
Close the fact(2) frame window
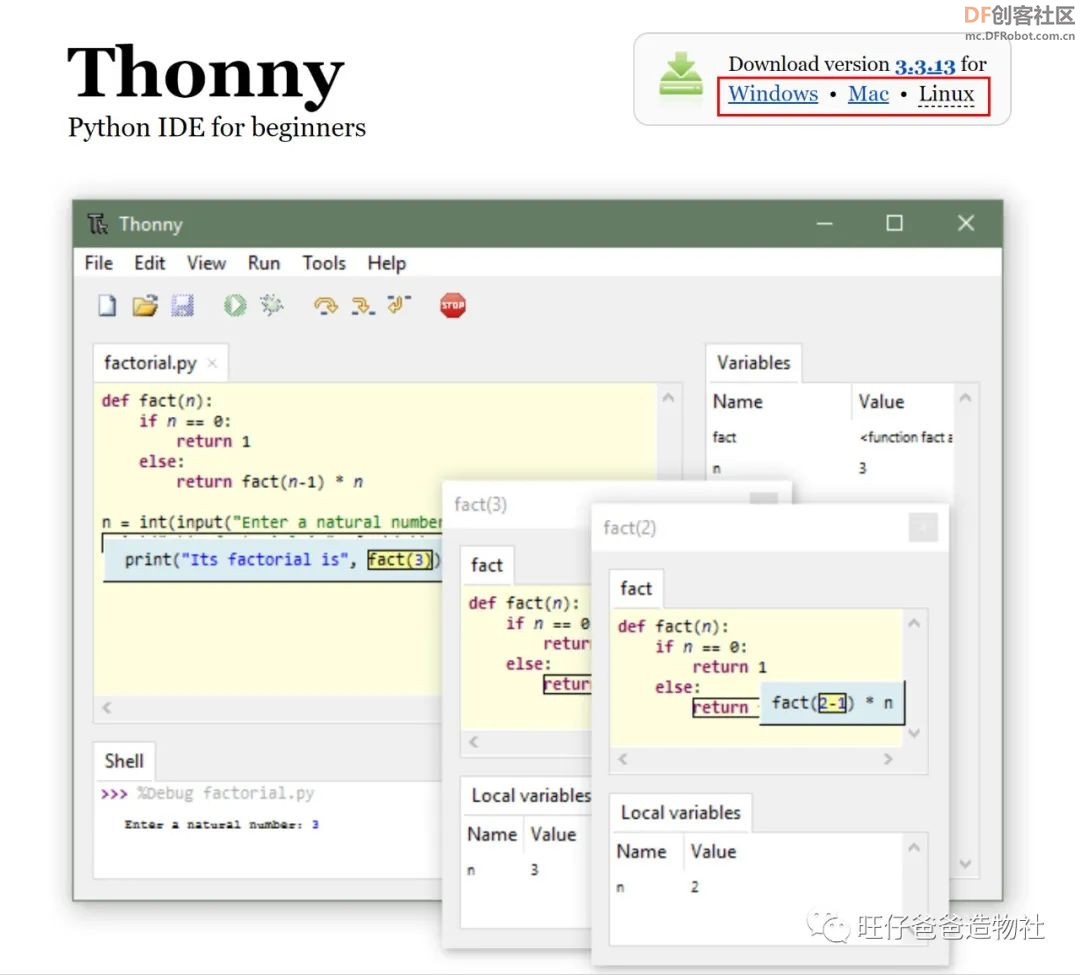(x=923, y=528)
